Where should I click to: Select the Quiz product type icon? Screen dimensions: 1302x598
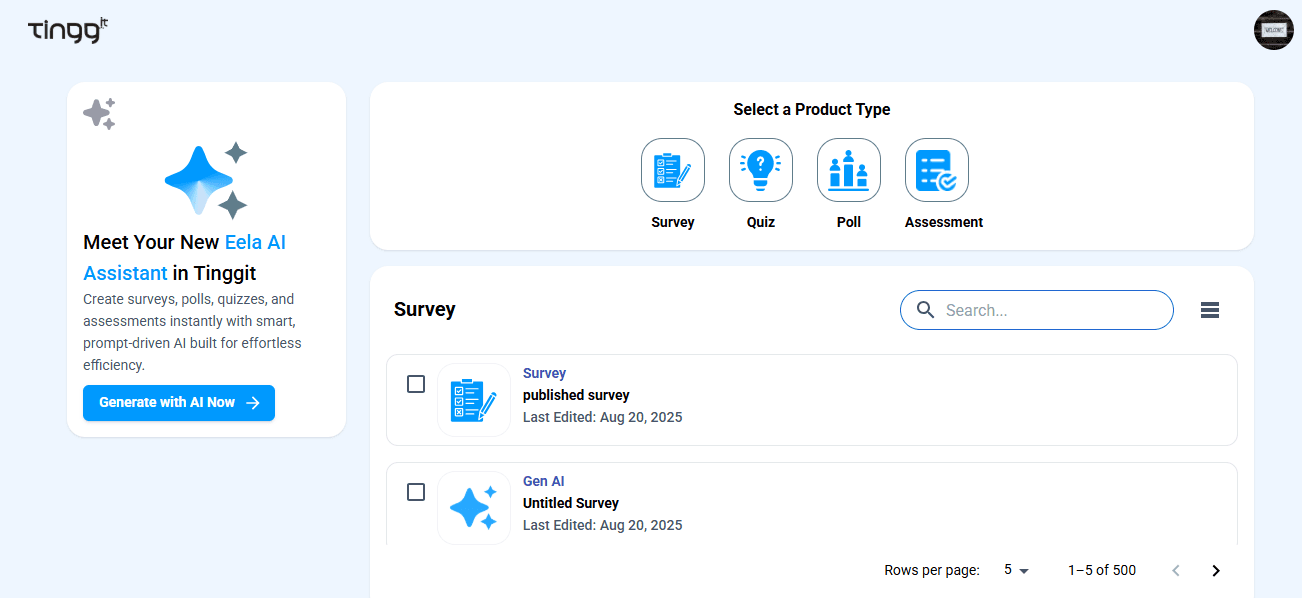760,169
